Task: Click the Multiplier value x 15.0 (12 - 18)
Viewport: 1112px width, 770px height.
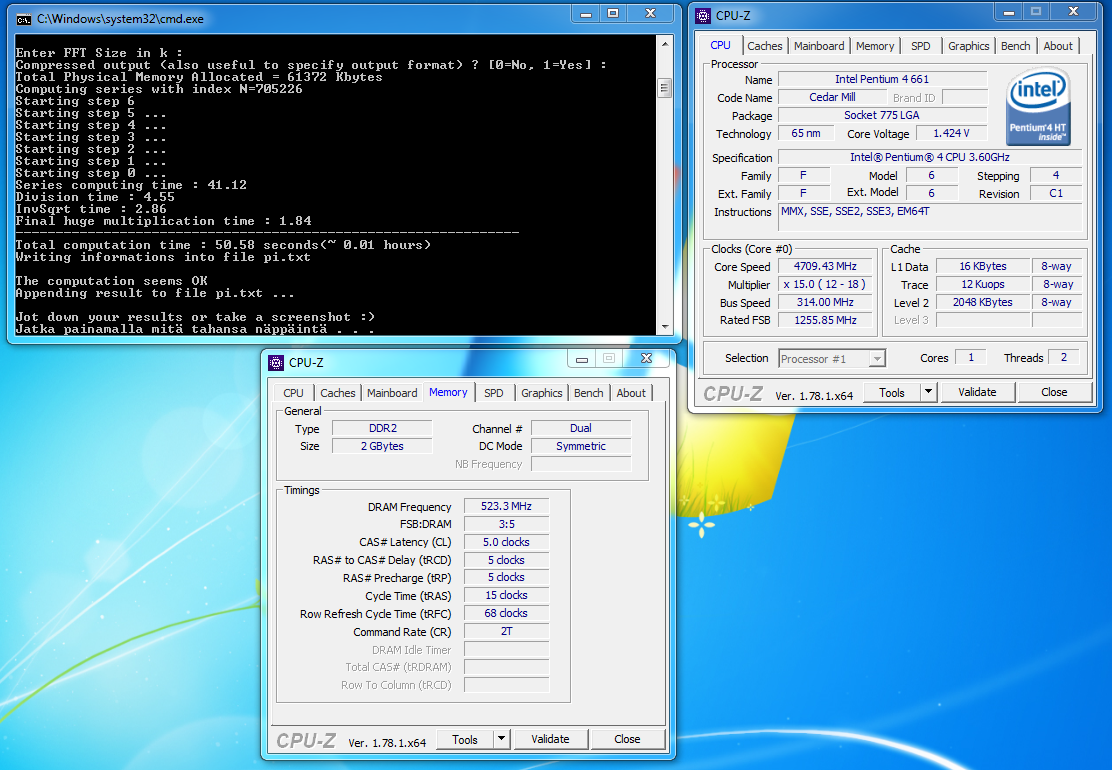Action: point(825,284)
